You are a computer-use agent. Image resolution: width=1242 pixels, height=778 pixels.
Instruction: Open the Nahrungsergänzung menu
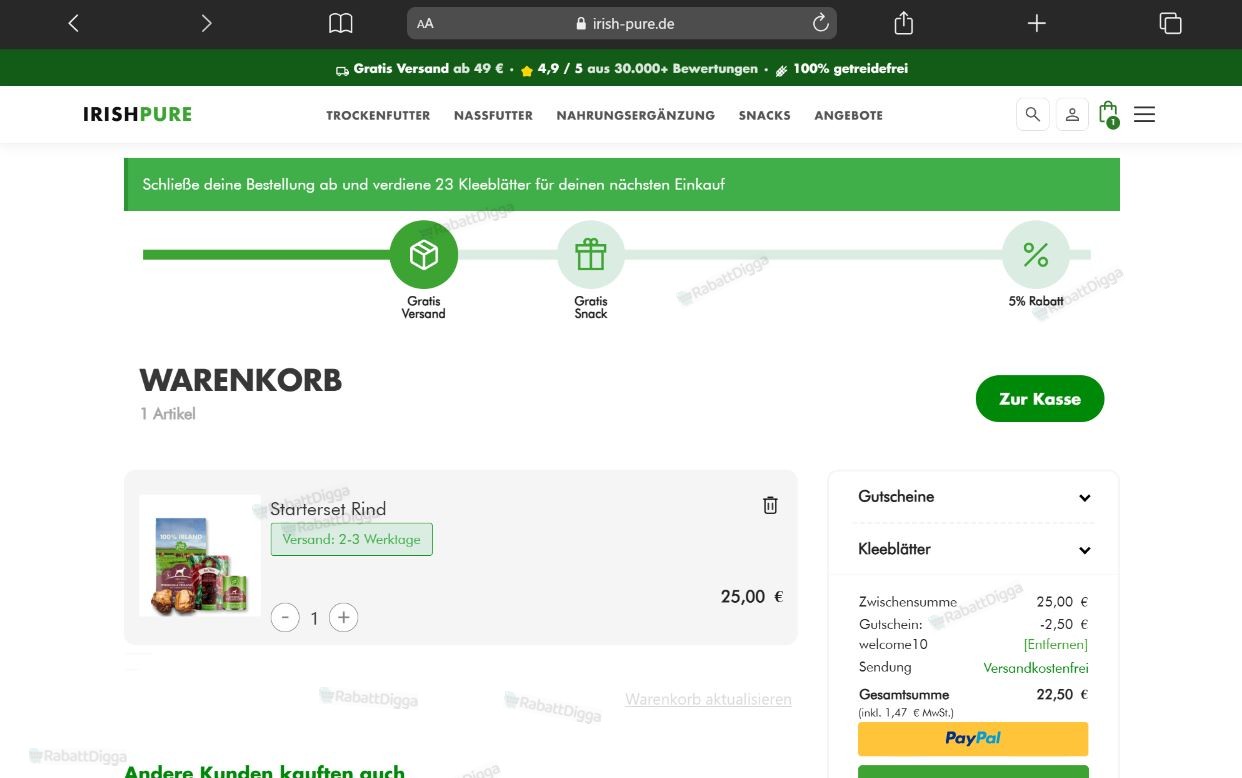tap(636, 115)
